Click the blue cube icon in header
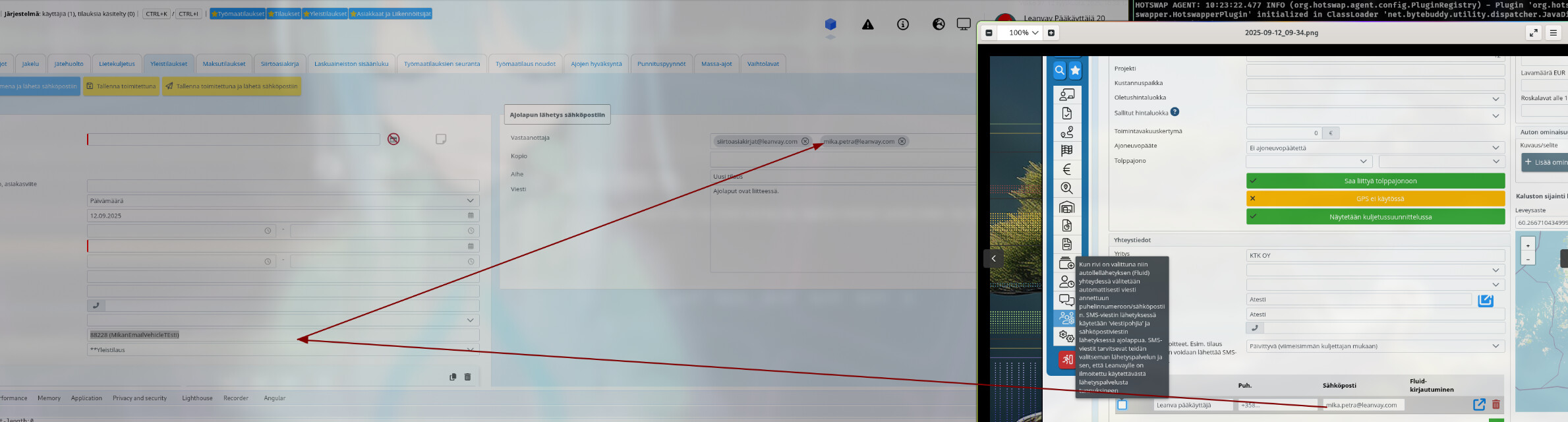The width and height of the screenshot is (1568, 422). click(x=830, y=24)
